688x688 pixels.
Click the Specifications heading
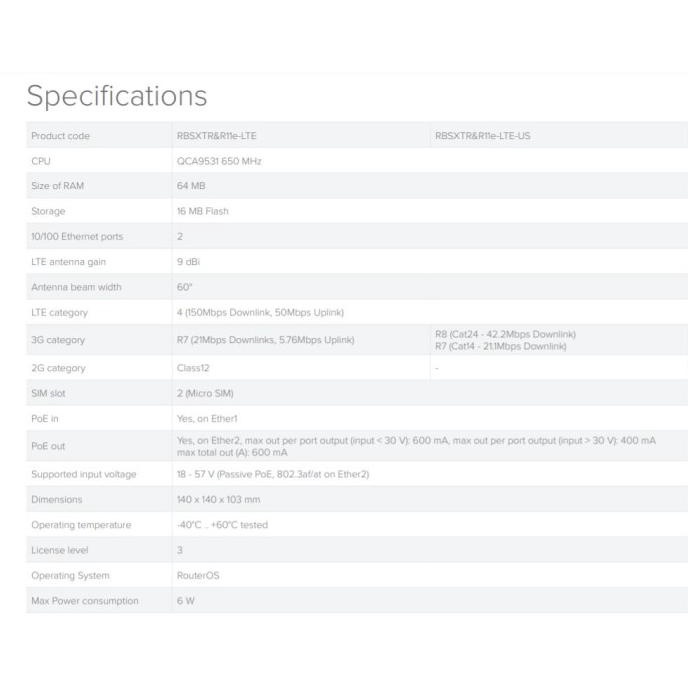click(x=117, y=96)
